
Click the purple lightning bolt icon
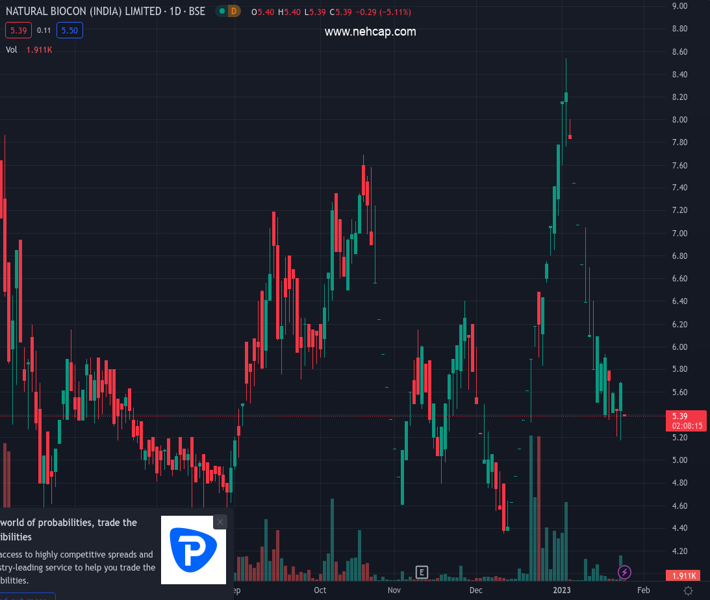(x=625, y=572)
